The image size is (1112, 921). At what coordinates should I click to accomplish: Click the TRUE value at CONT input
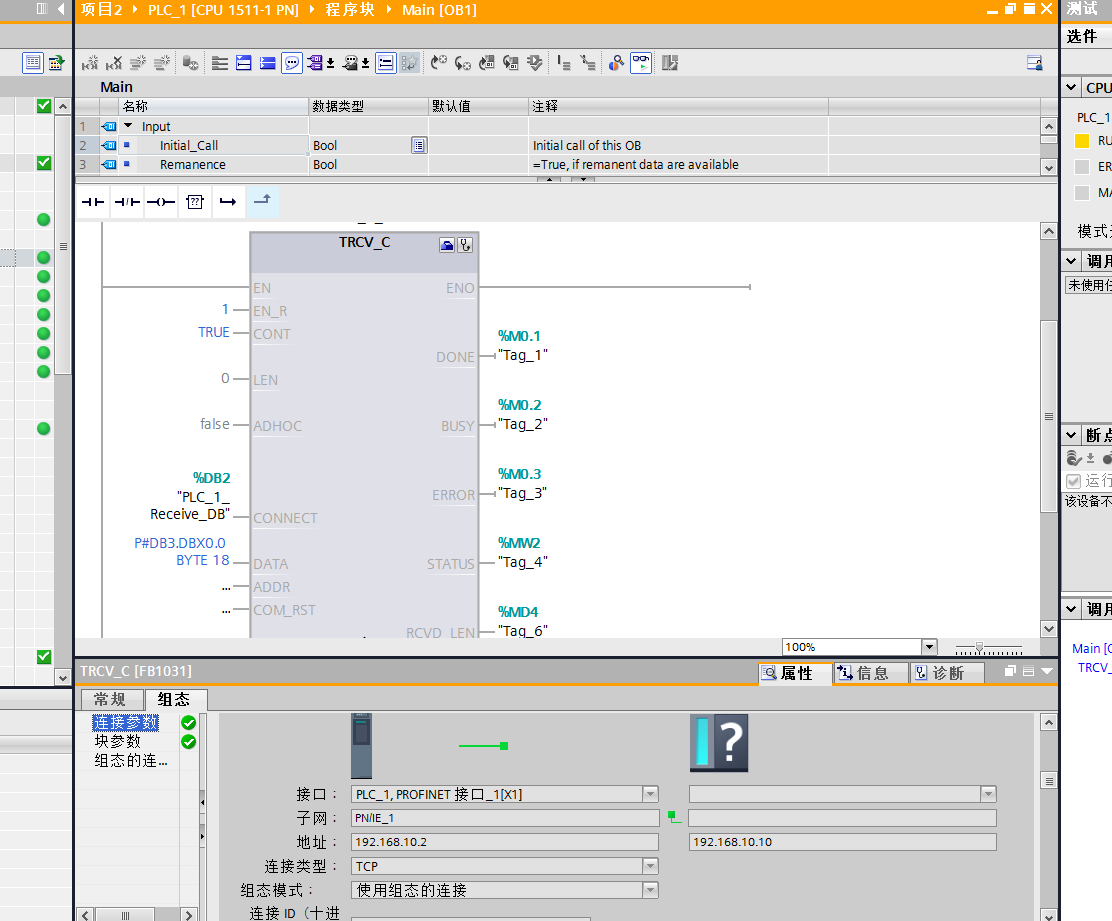click(213, 332)
